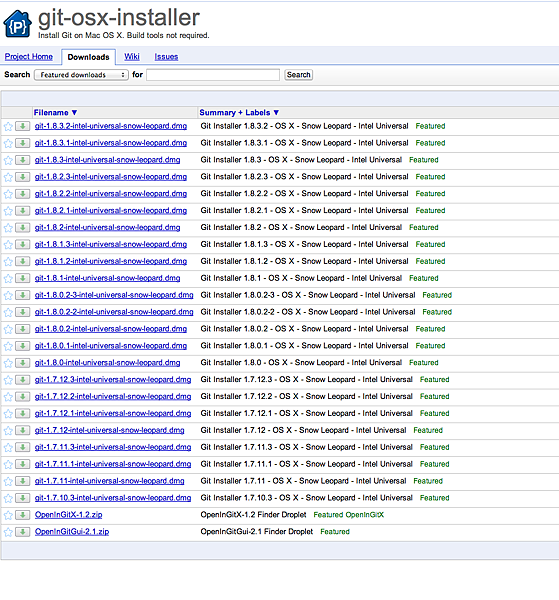559x600 pixels.
Task: Click download arrow icon for OpenInGitGui-2.1.zip
Action: 23,532
